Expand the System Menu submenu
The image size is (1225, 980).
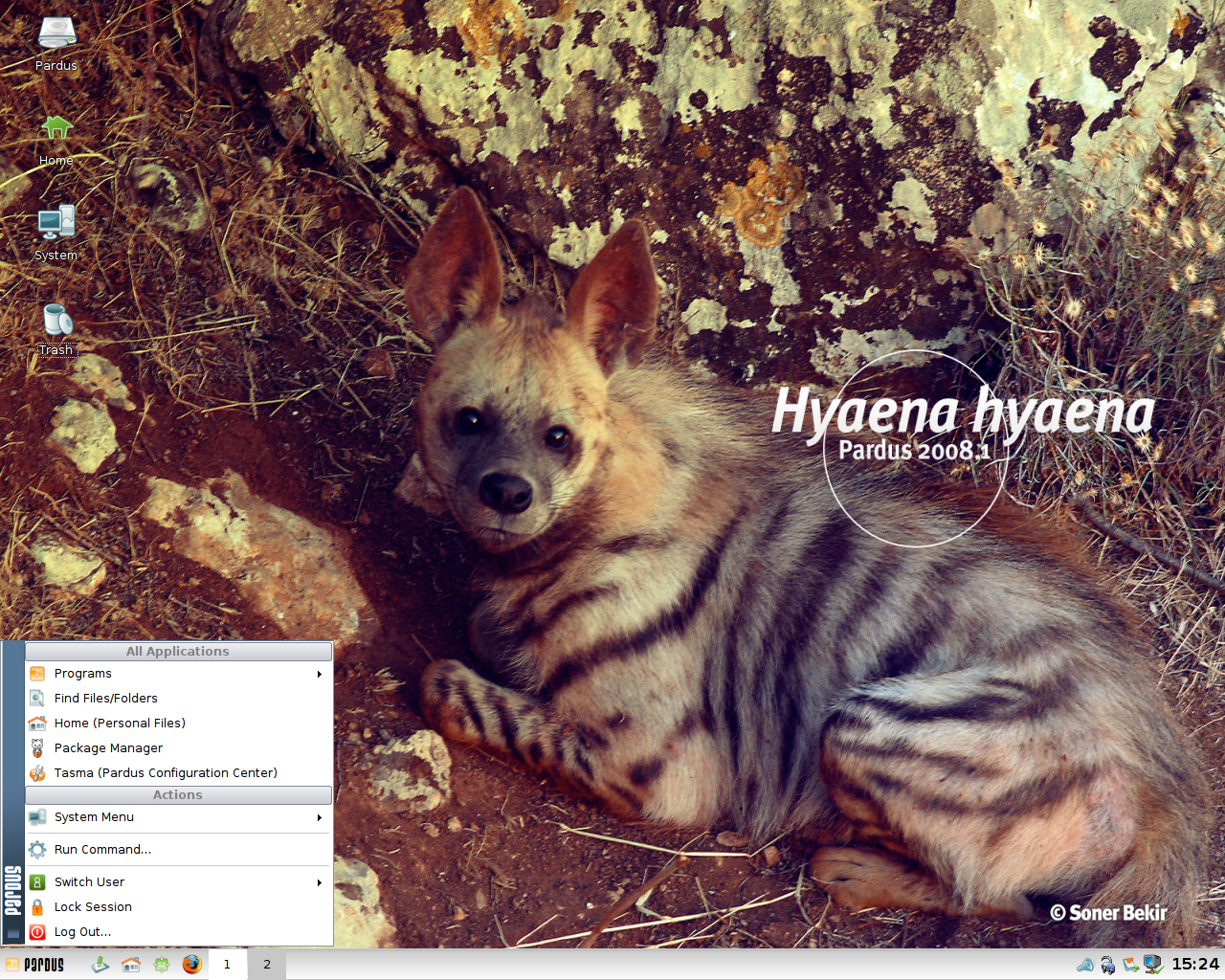point(178,817)
